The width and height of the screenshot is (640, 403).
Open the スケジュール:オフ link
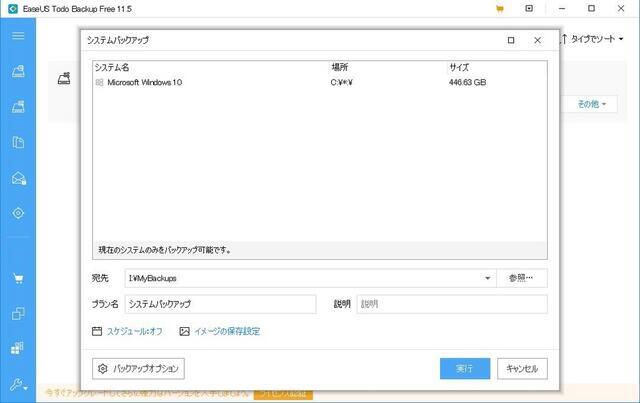134,332
